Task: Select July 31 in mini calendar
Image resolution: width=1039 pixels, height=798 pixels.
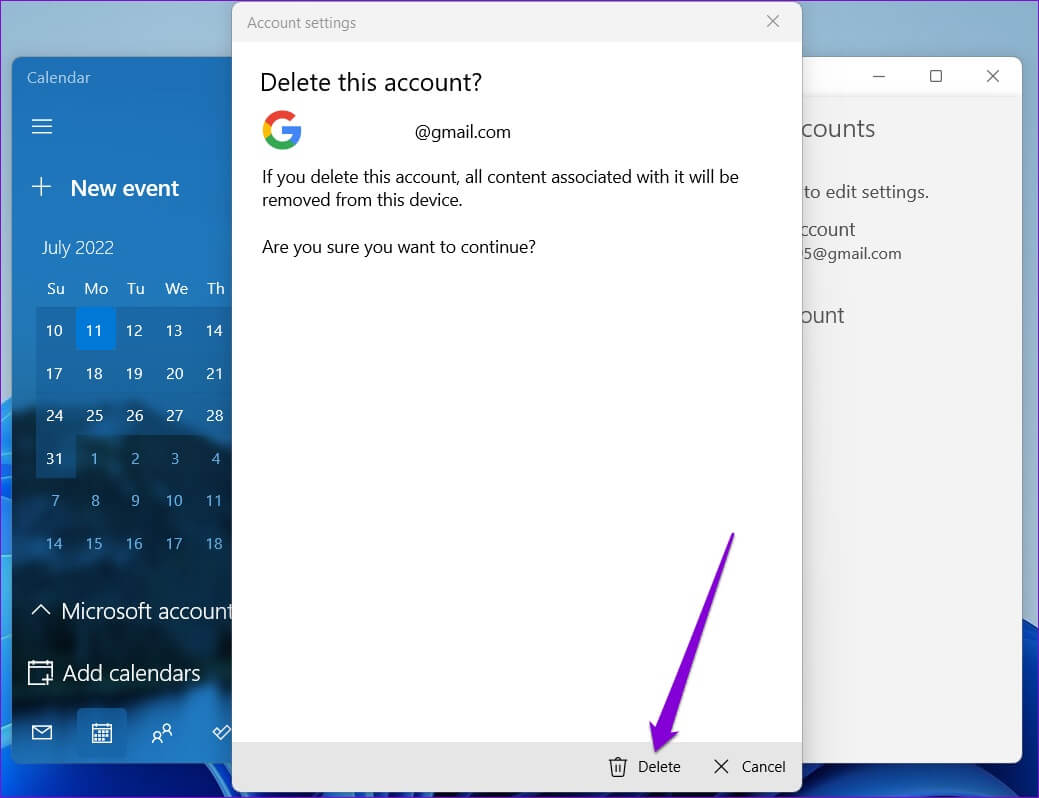Action: click(x=54, y=458)
